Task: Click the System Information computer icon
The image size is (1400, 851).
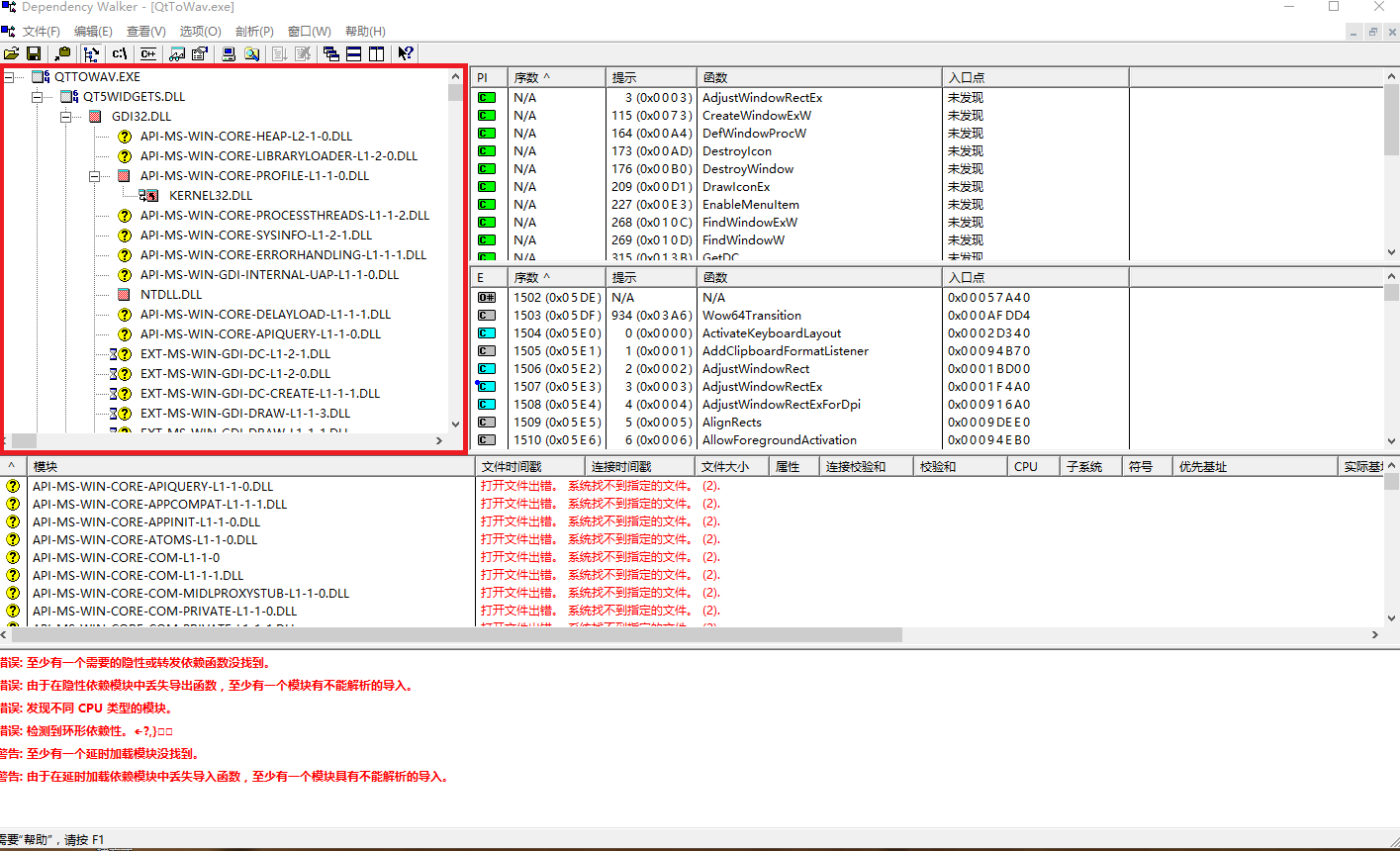Action: (x=230, y=53)
